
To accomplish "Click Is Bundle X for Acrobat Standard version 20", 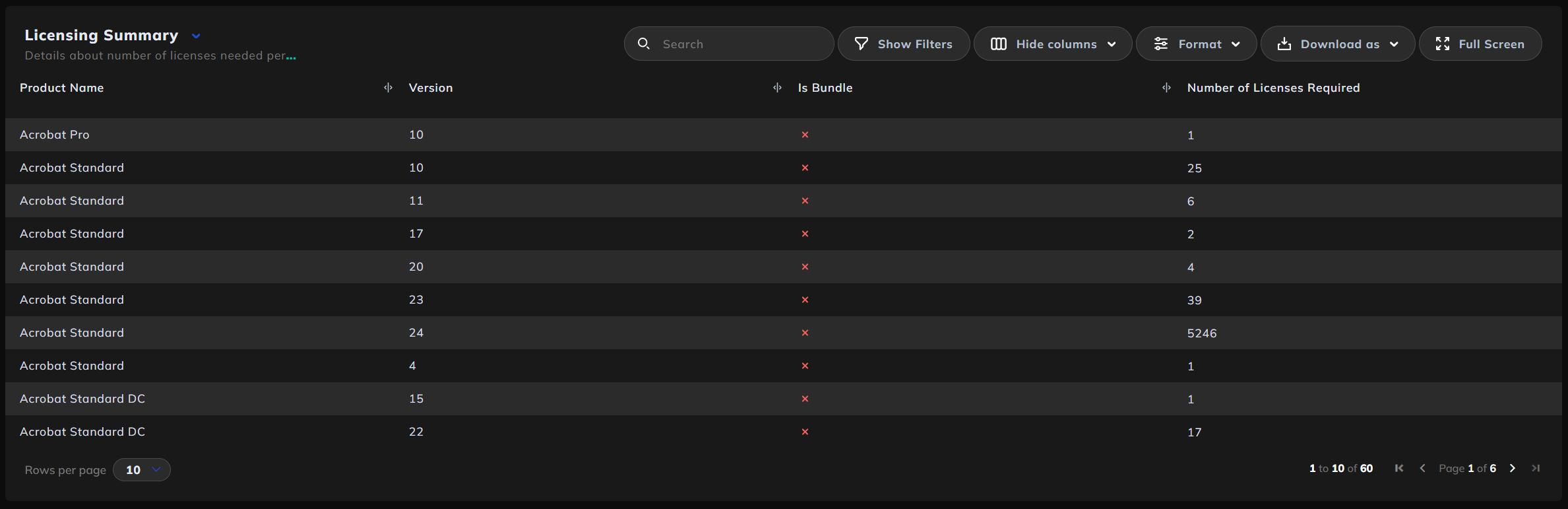I will (805, 267).
